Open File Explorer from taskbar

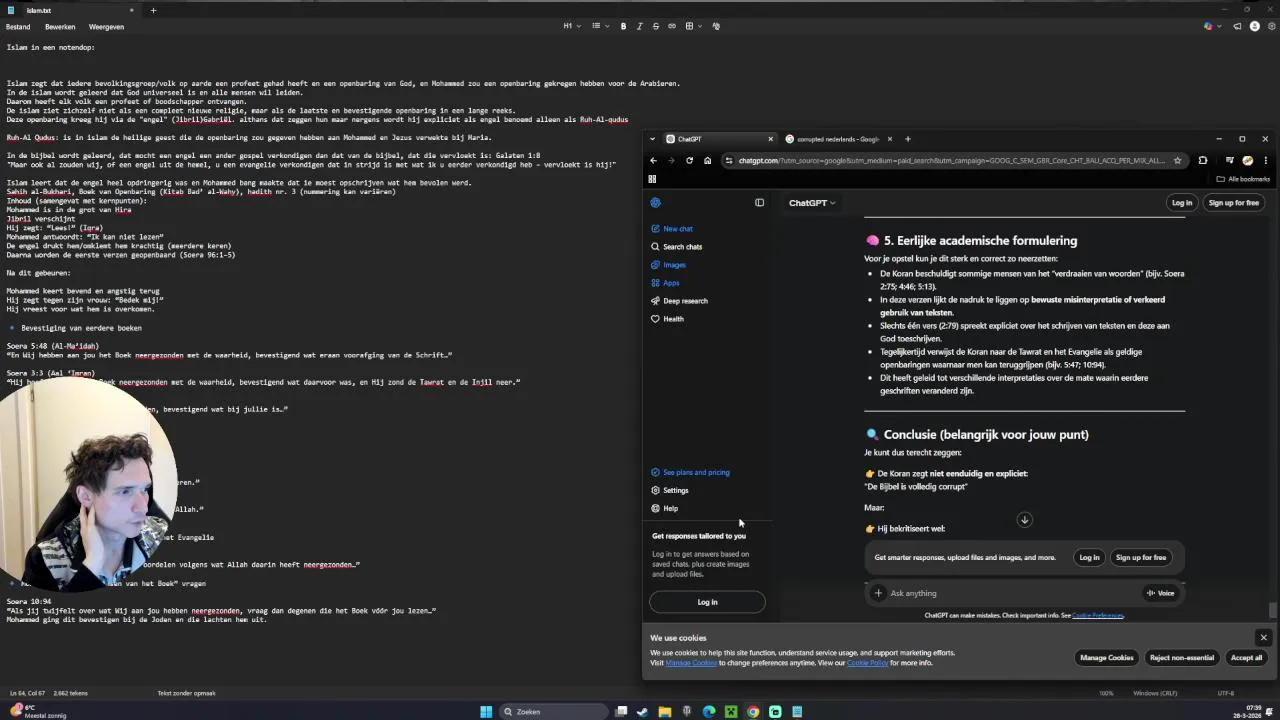(664, 712)
